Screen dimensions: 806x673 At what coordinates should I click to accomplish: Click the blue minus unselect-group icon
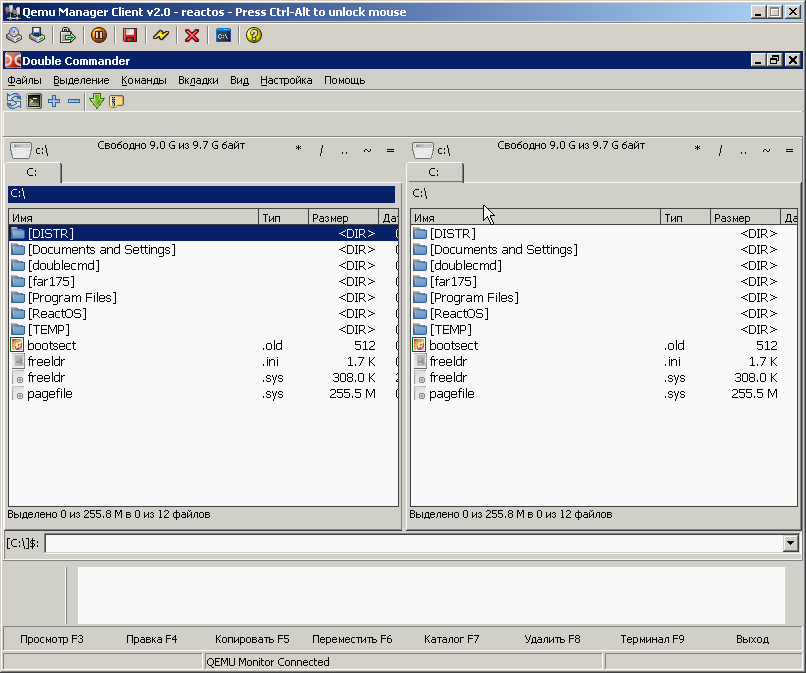pyautogui.click(x=74, y=101)
